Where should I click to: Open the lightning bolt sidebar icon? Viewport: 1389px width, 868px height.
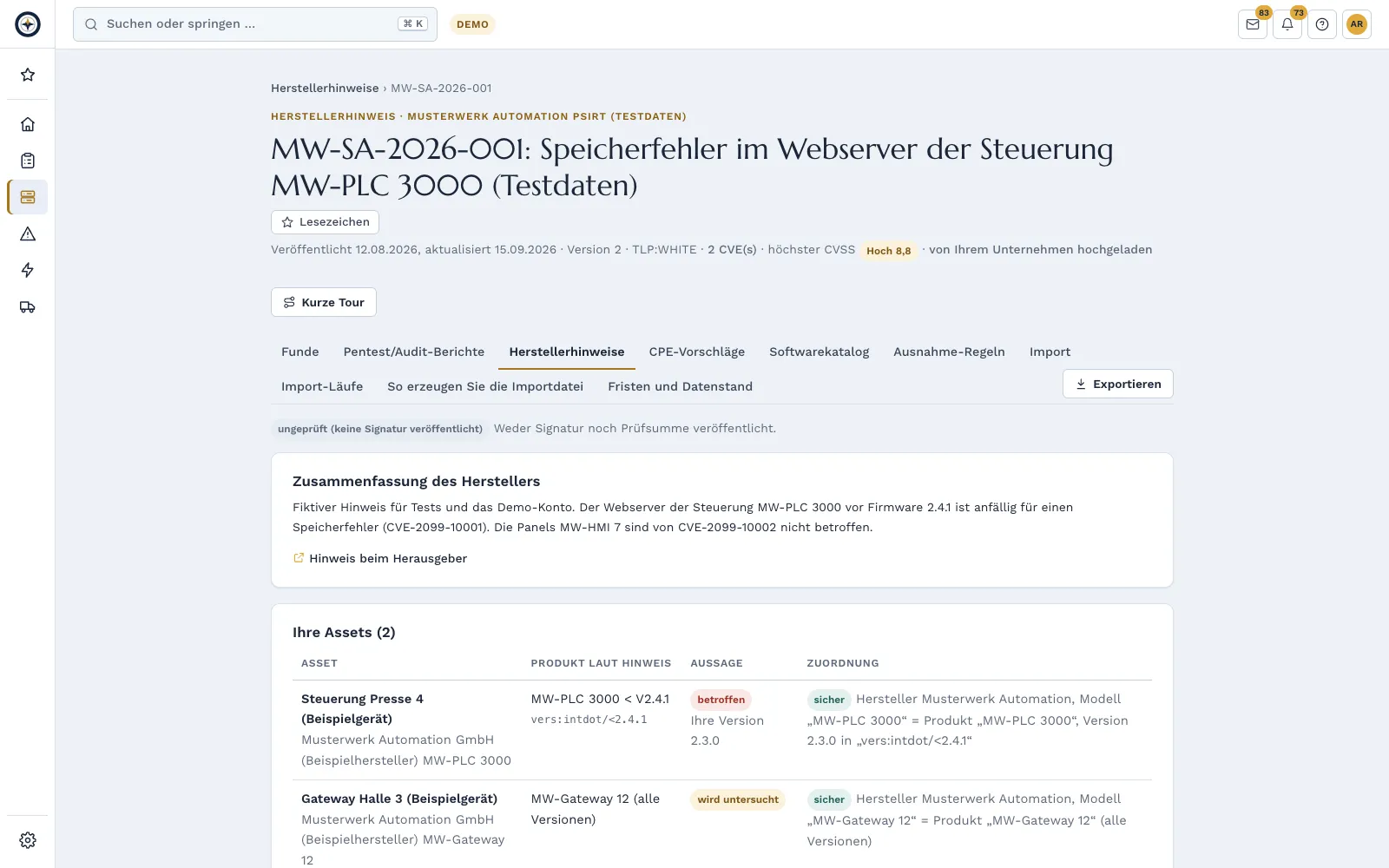(28, 270)
